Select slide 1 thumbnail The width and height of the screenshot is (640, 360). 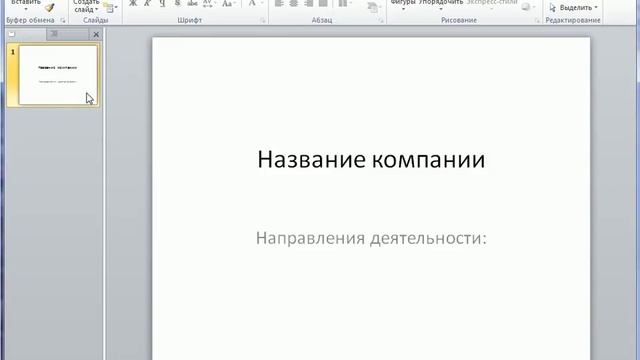point(58,75)
